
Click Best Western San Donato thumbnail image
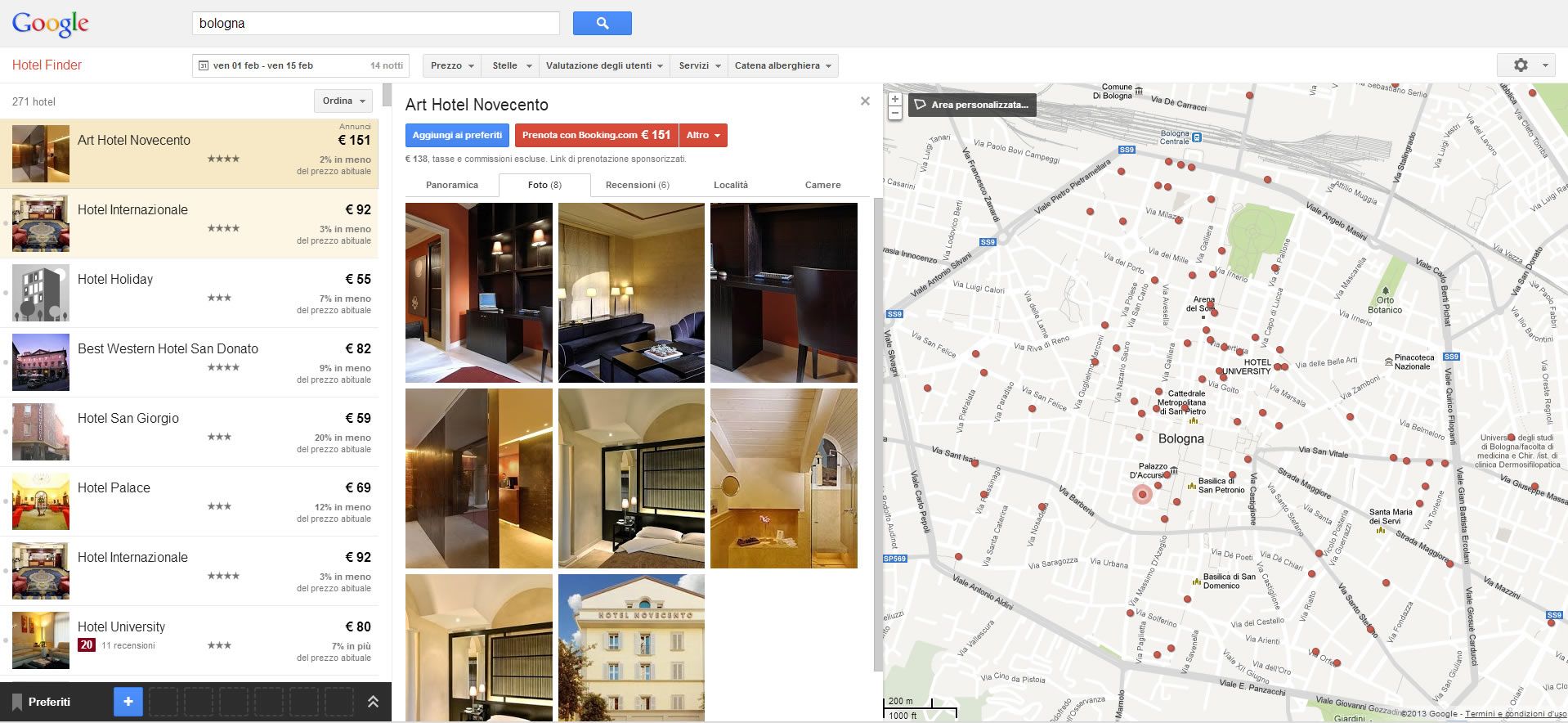tap(41, 362)
